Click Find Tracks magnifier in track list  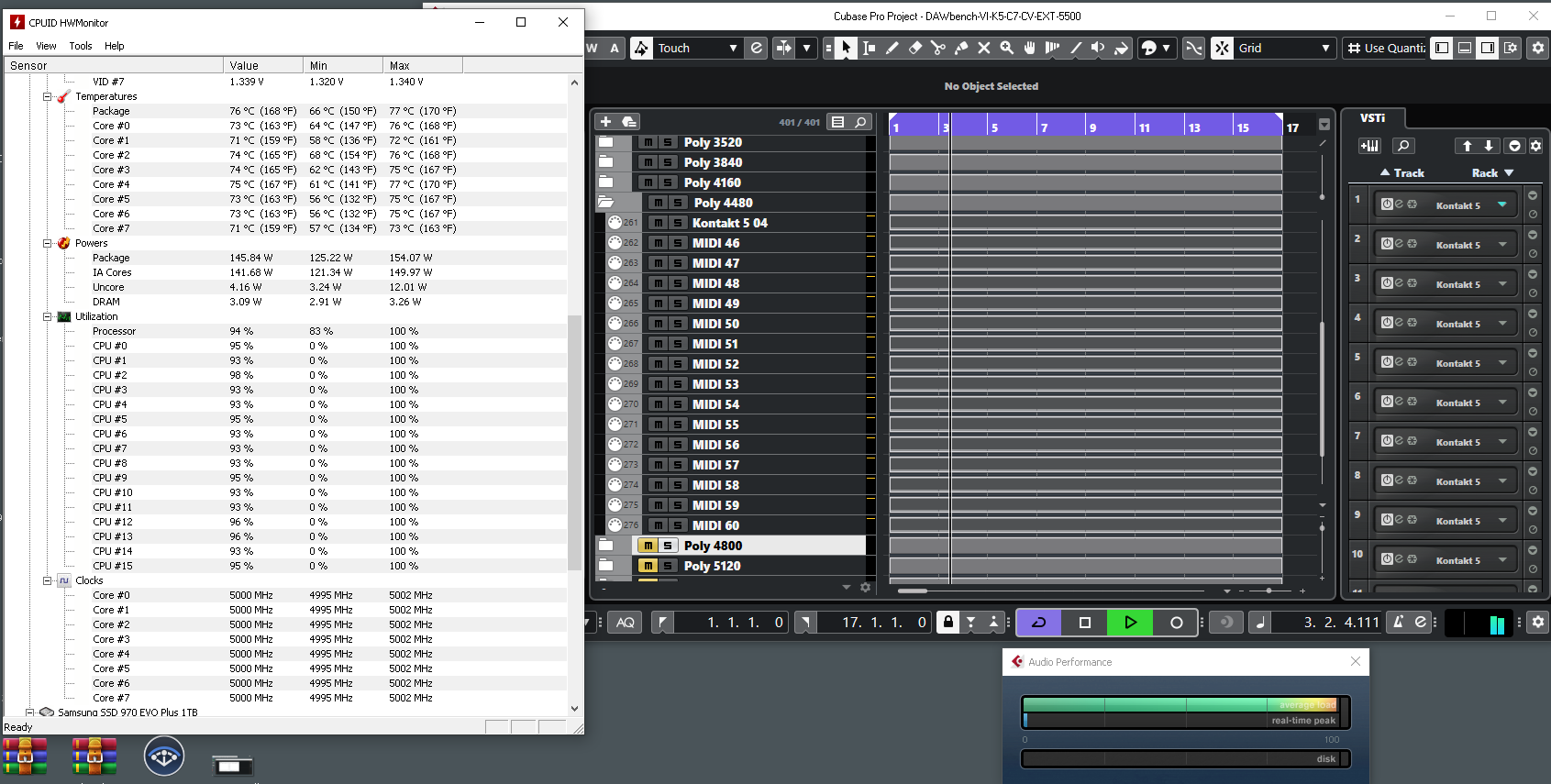point(860,122)
